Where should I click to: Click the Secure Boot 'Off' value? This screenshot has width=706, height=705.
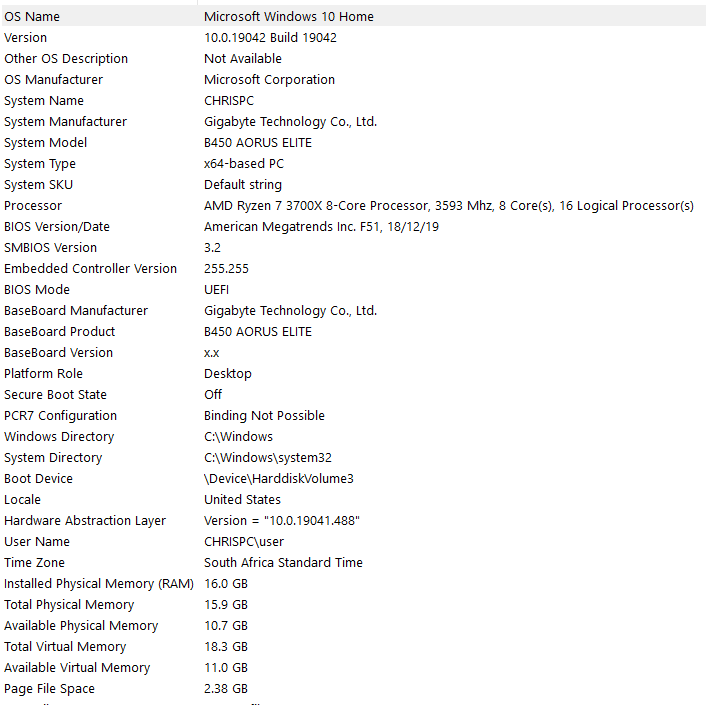click(x=213, y=395)
